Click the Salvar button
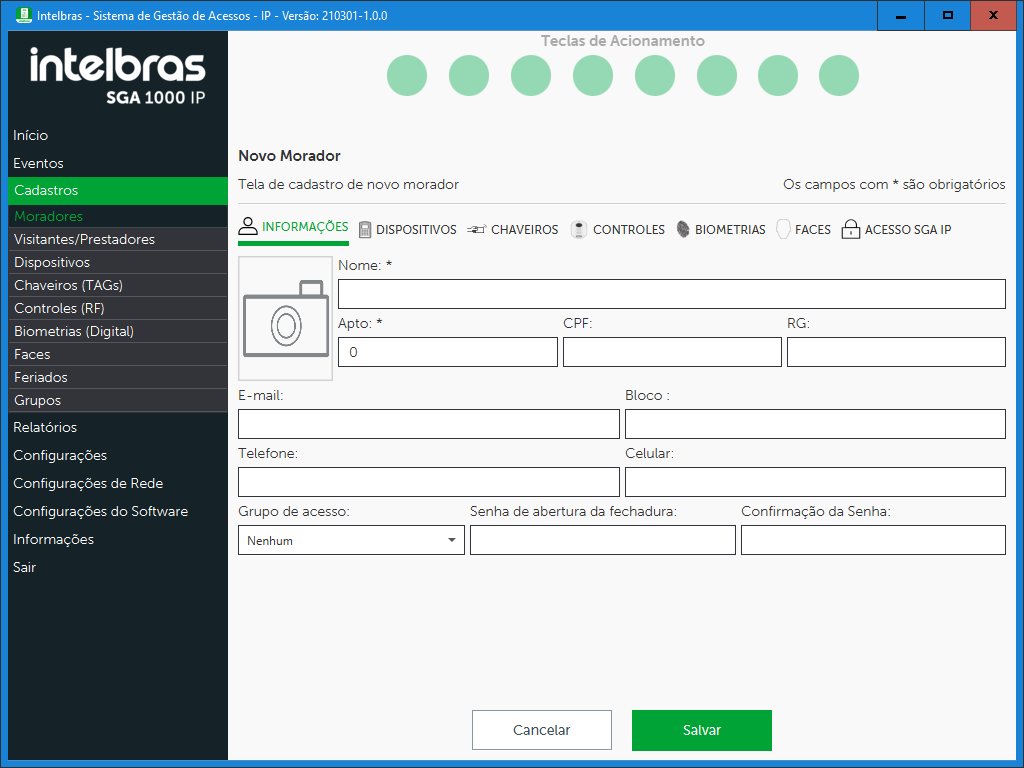1024x768 pixels. tap(701, 730)
